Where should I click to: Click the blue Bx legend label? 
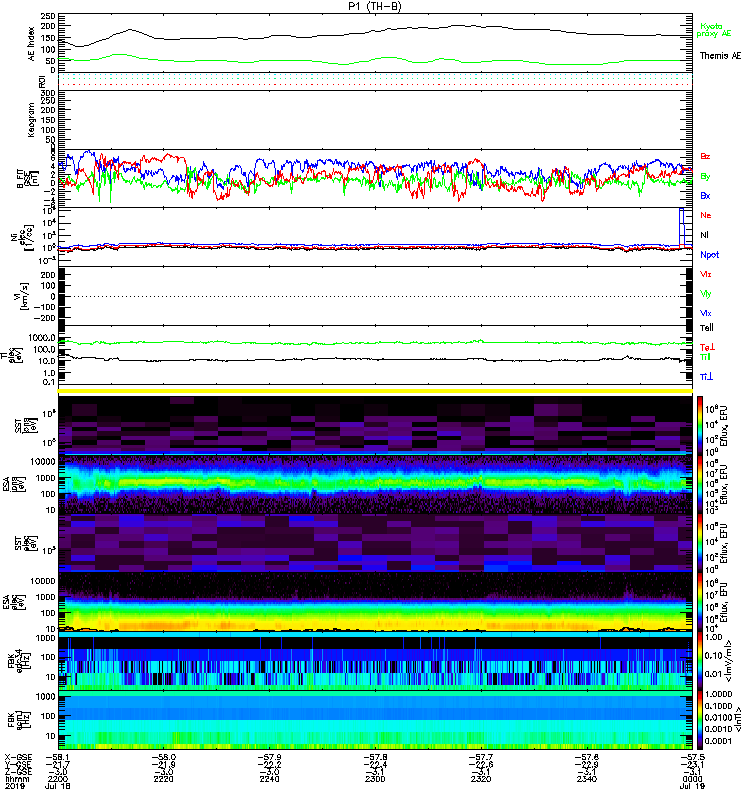(x=705, y=195)
